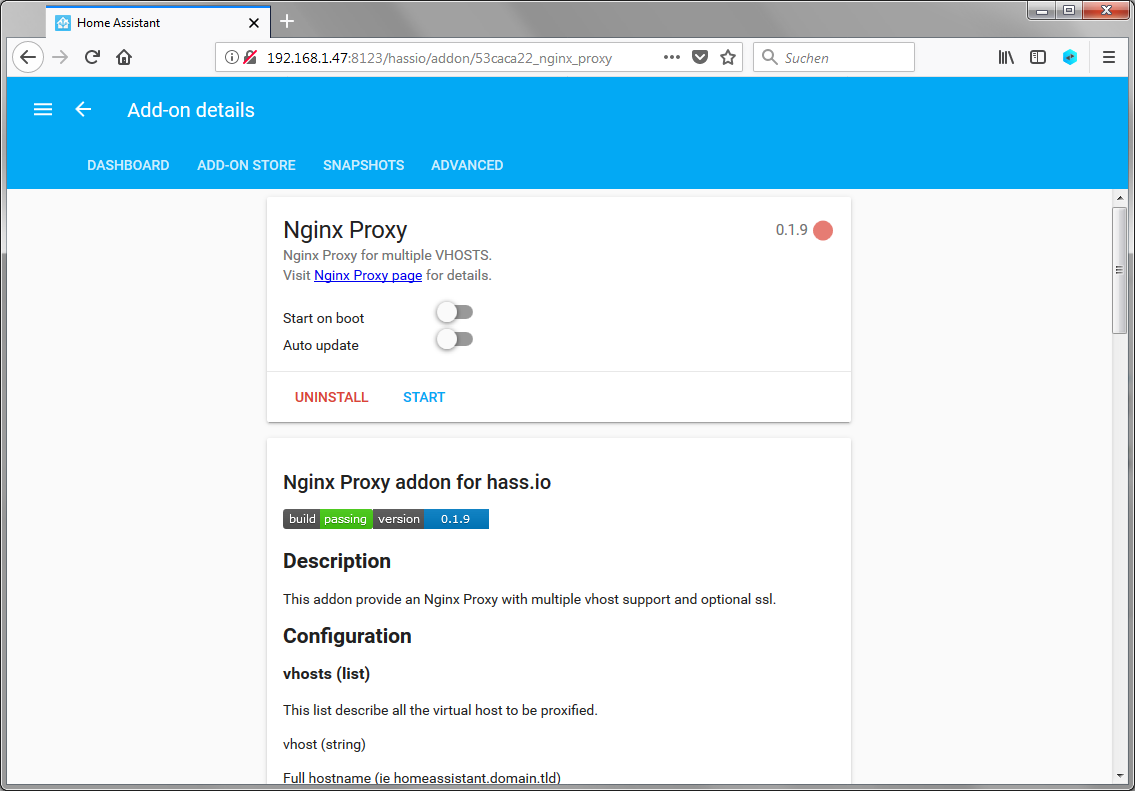Toggle the browser sidebar view
This screenshot has width=1135, height=791.
click(x=1038, y=57)
